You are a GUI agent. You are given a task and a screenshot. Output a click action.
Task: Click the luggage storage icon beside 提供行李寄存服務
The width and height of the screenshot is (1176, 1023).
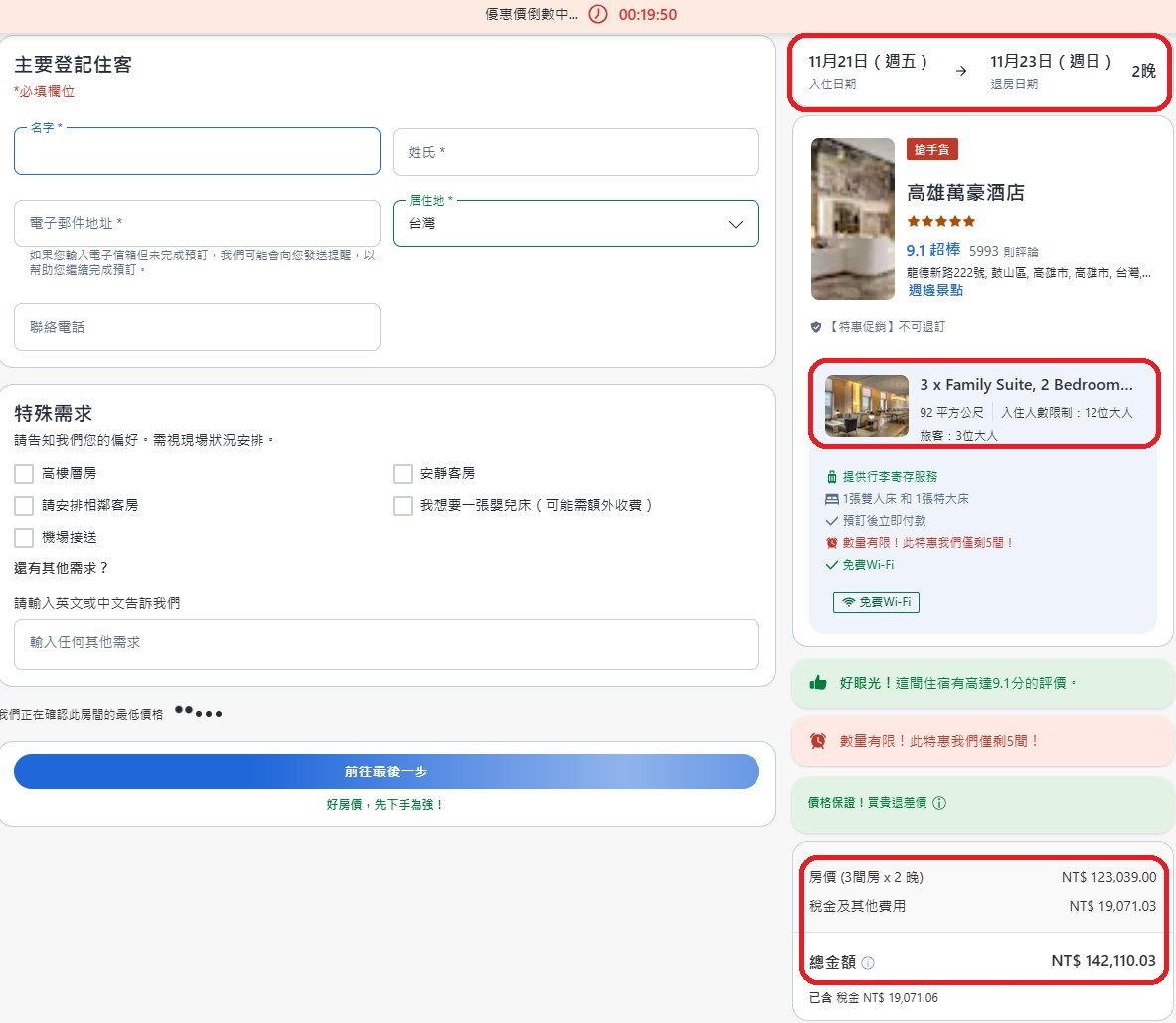click(832, 475)
